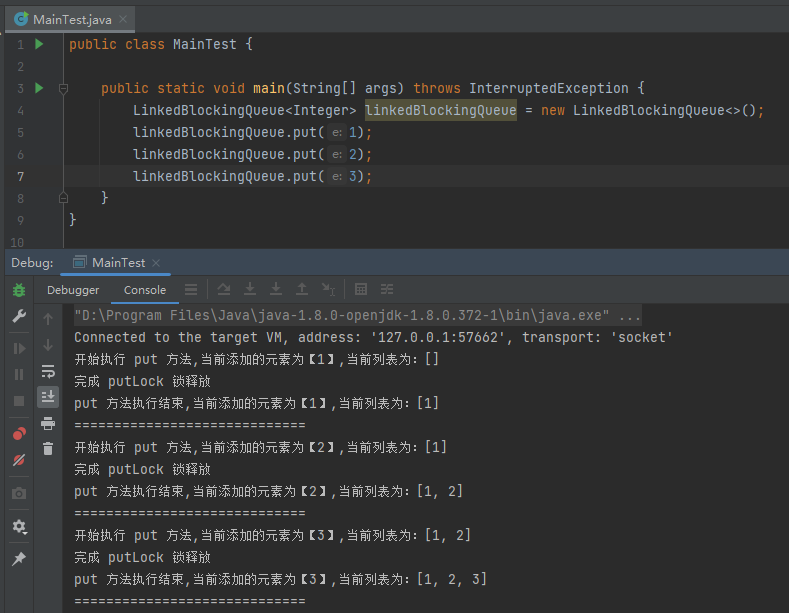
Task: Click Resume Program icon
Action: [x=19, y=348]
